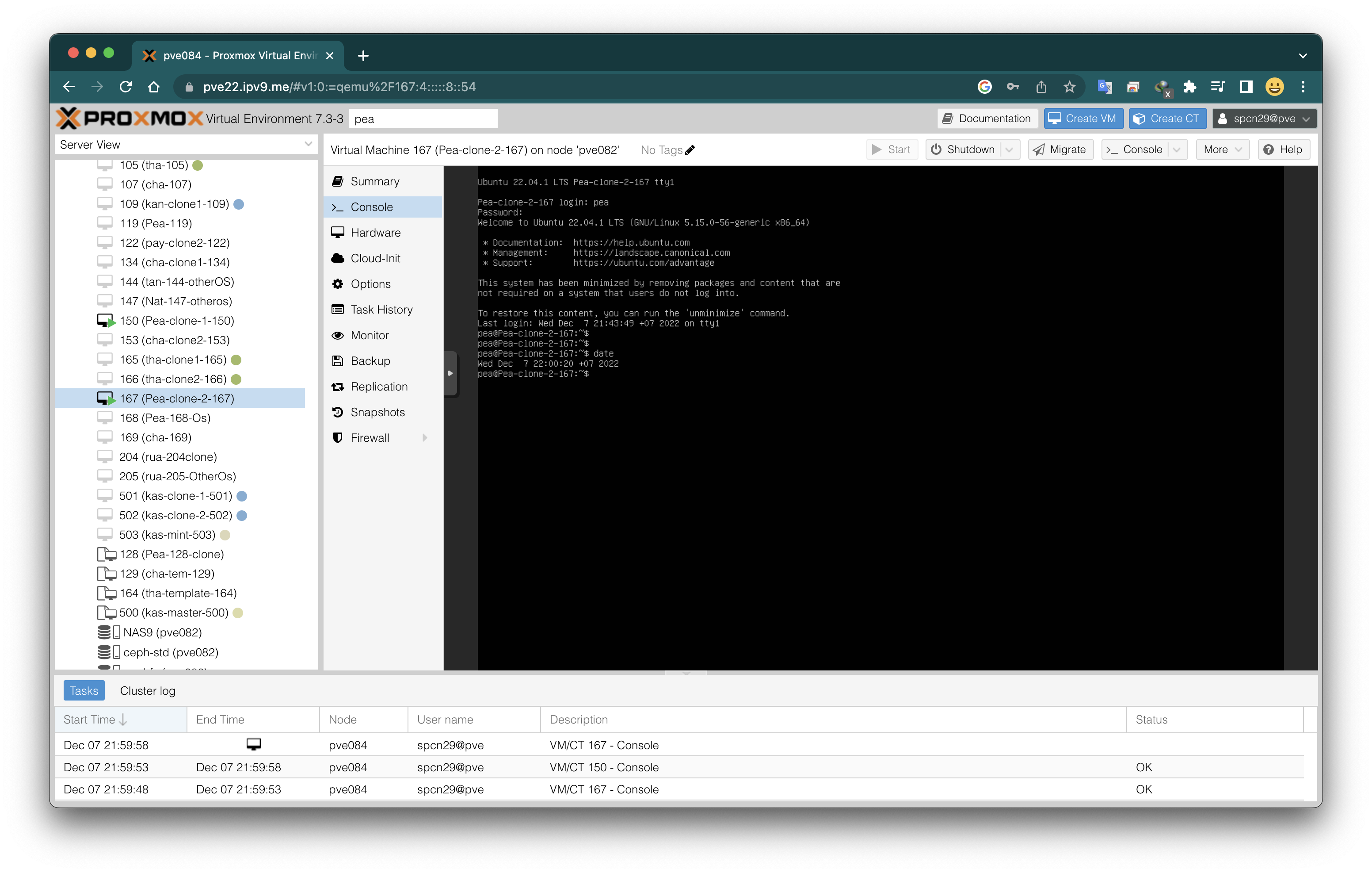Viewport: 1372px width, 873px height.
Task: Click the search field containing 'pea'
Action: [x=423, y=118]
